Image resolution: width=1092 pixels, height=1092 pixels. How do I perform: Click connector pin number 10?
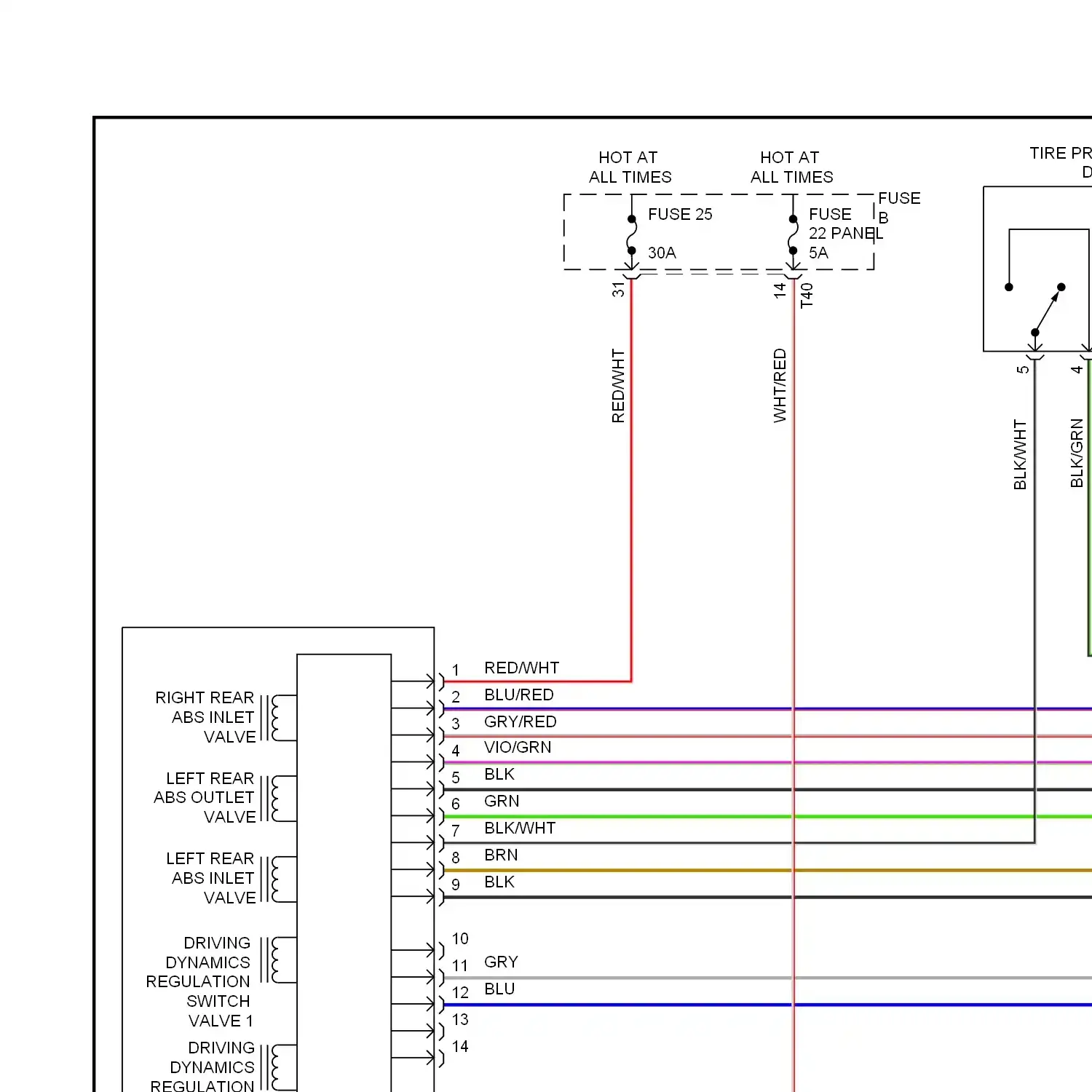click(460, 938)
